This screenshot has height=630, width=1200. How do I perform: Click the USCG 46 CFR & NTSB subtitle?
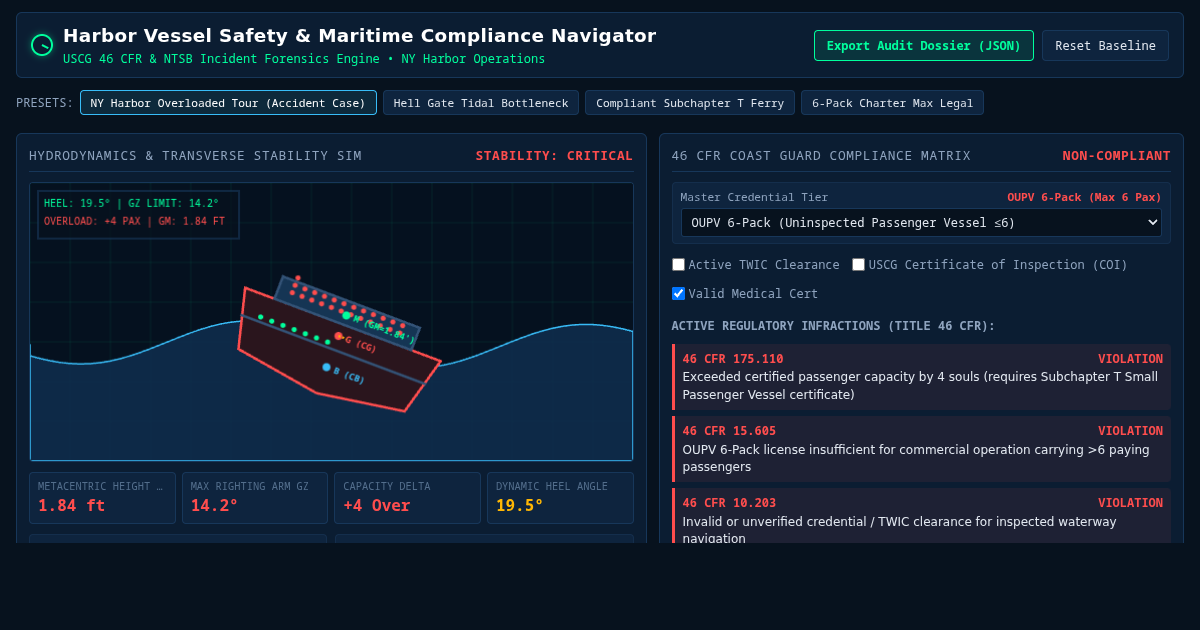pos(304,59)
